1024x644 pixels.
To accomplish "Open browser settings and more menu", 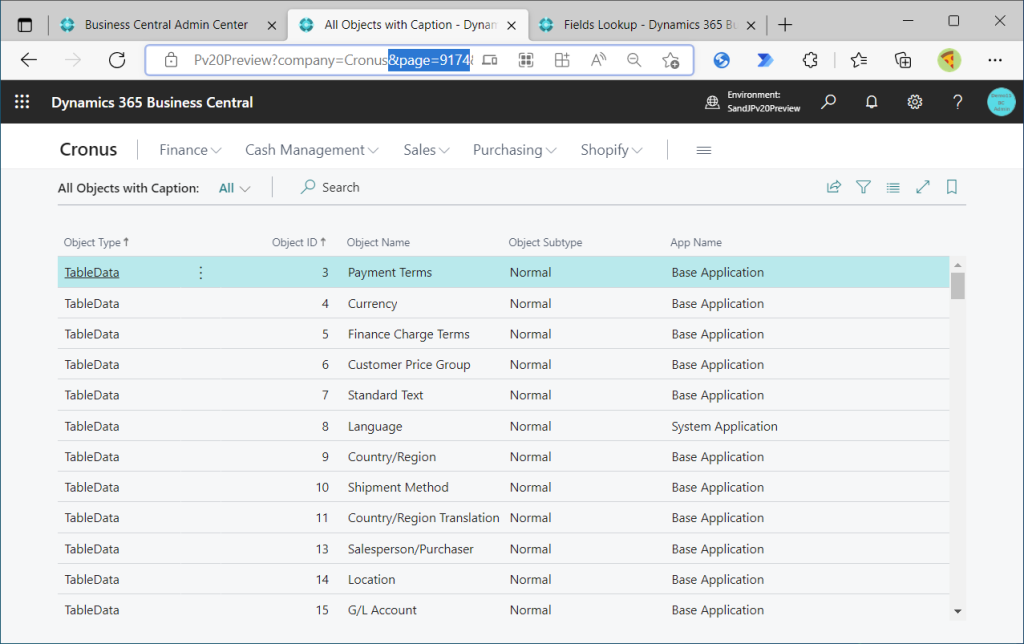I will (995, 60).
